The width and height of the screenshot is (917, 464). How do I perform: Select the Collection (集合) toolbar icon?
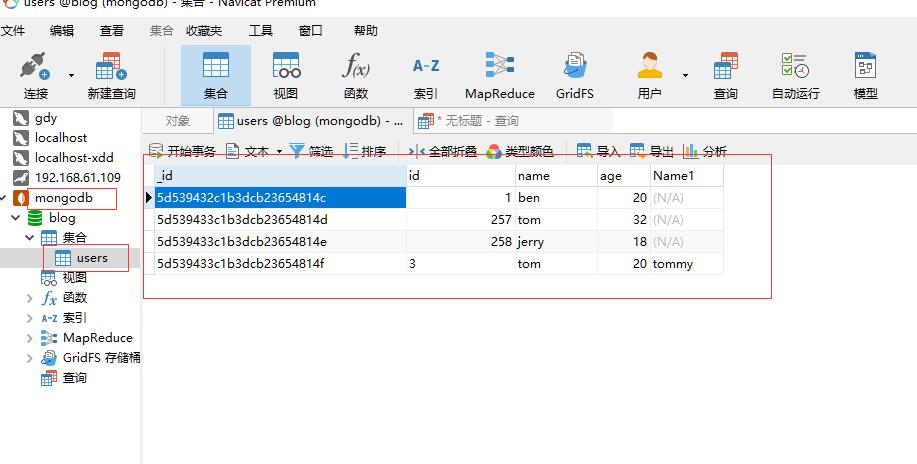216,66
